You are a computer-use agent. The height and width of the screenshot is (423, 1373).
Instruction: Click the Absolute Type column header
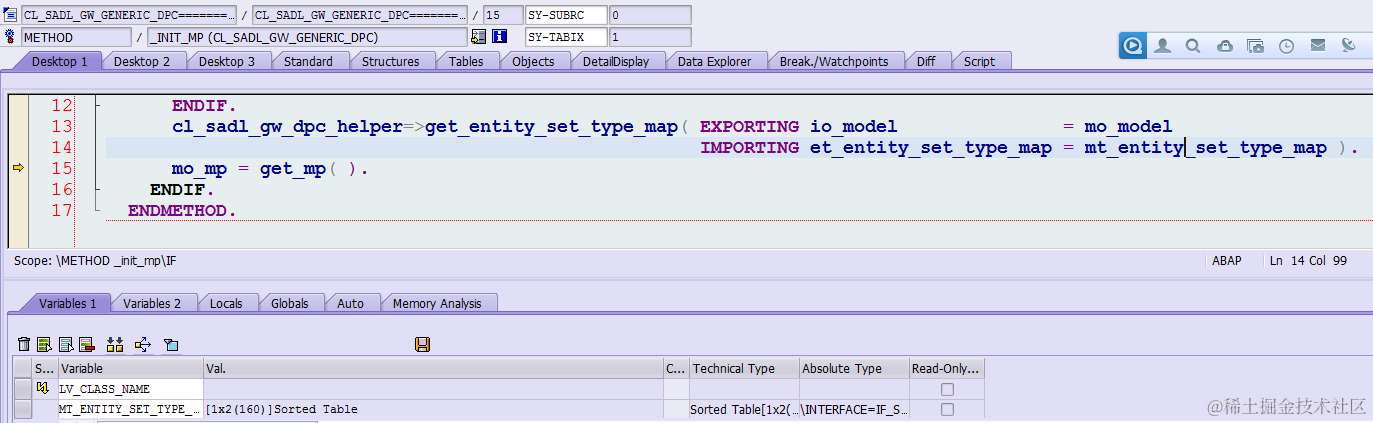853,368
